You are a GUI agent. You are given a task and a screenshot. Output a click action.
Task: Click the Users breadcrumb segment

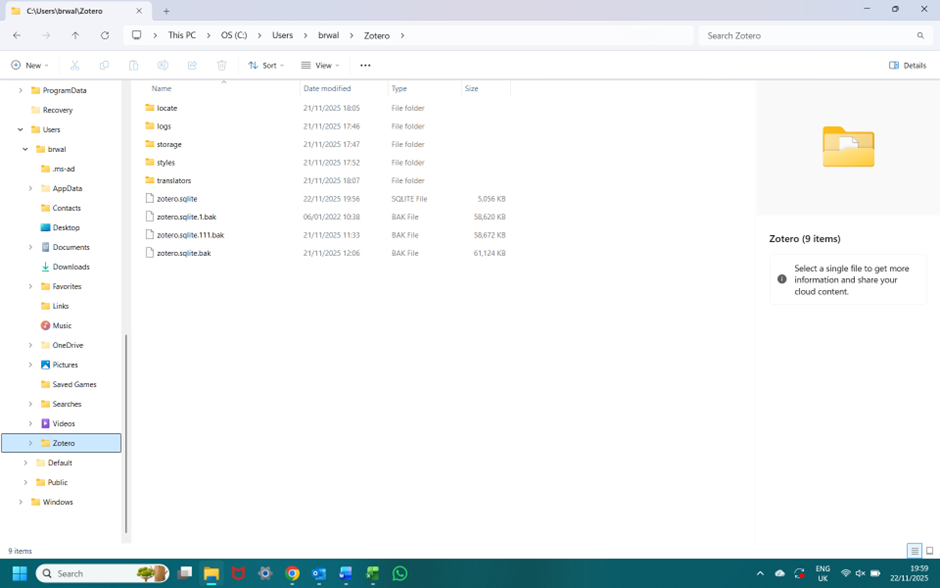(x=282, y=35)
